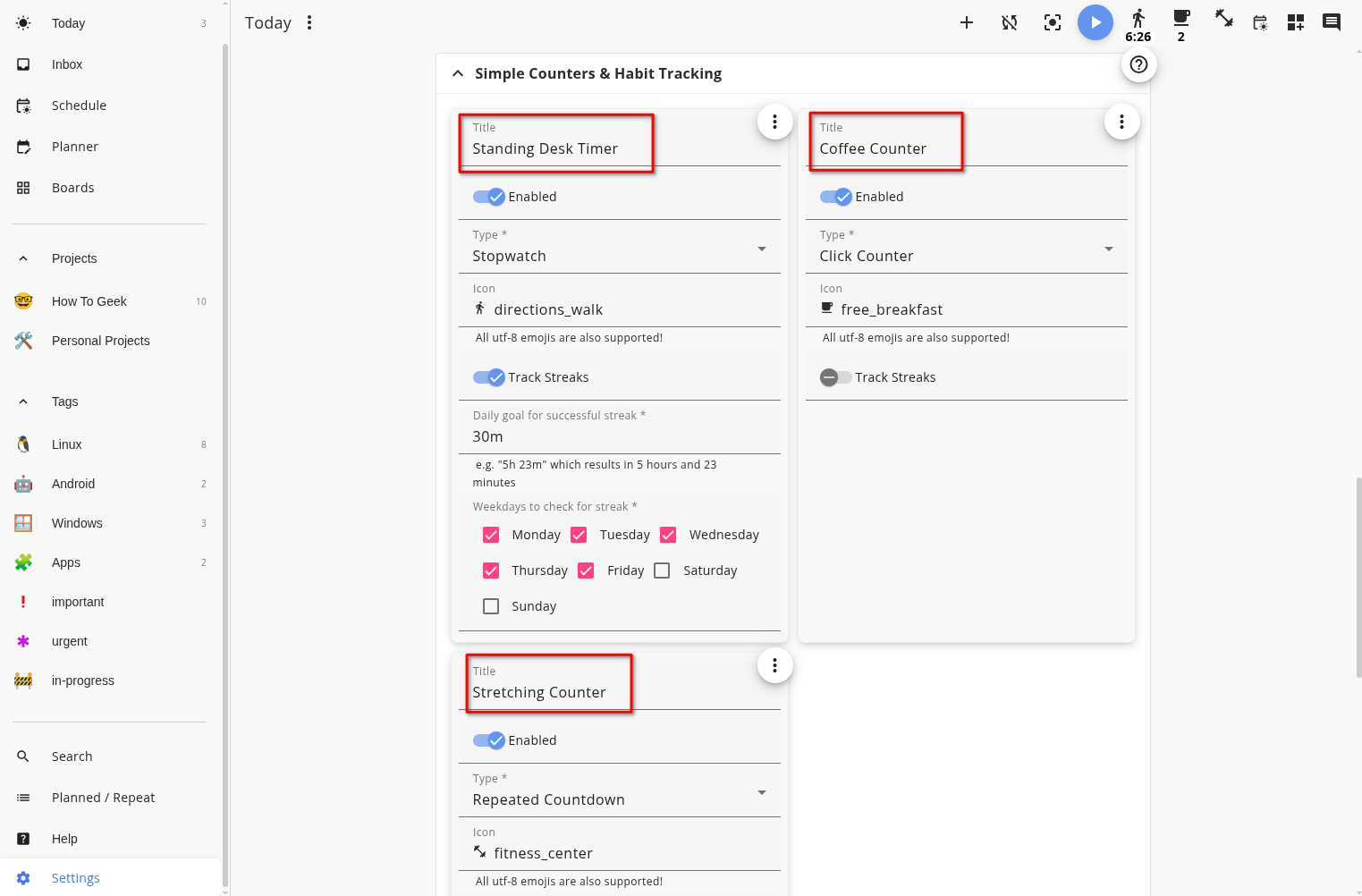Image resolution: width=1362 pixels, height=896 pixels.
Task: Open the help question mark for Simple Counters
Action: (x=1138, y=64)
